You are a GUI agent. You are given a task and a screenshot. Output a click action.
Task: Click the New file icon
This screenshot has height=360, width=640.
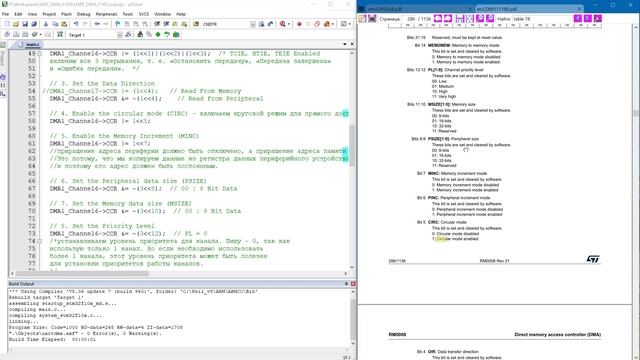[x=7, y=24]
